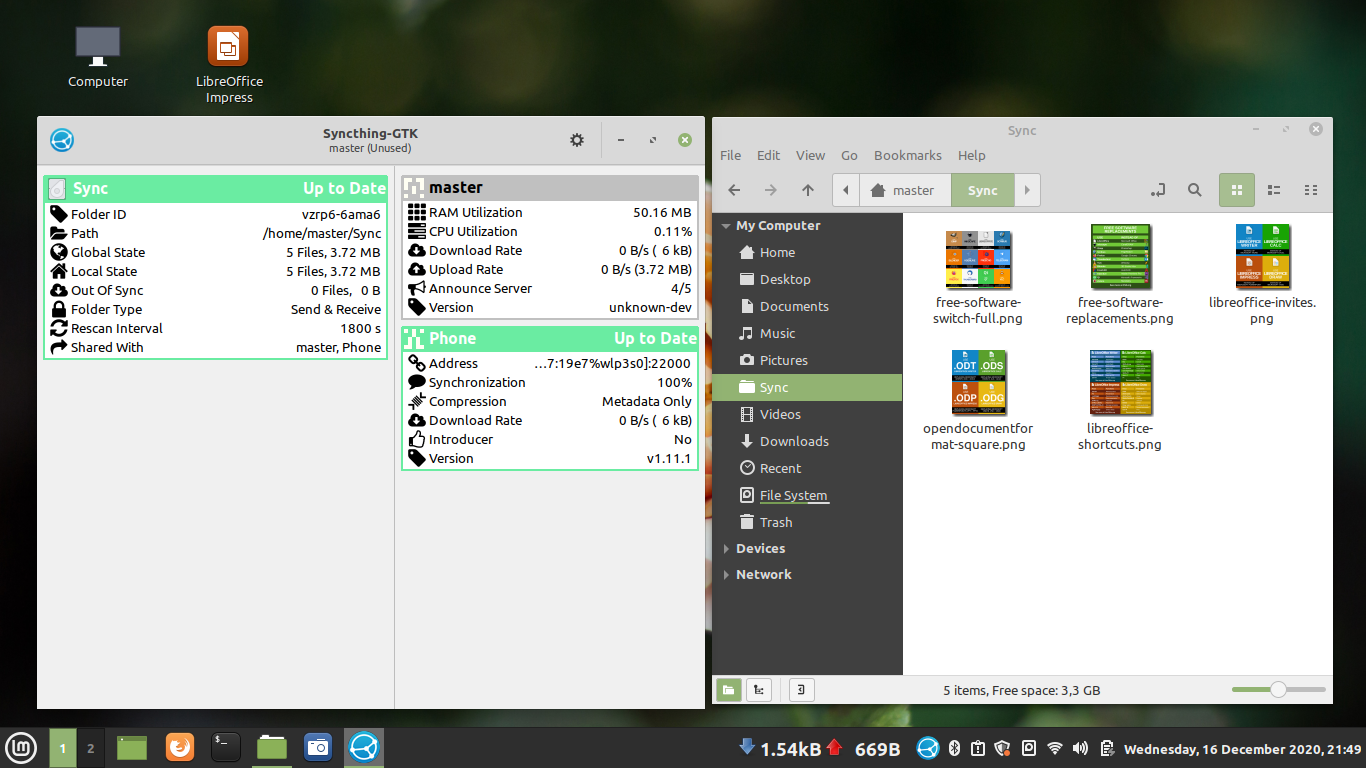Go back in the file manager

[734, 190]
